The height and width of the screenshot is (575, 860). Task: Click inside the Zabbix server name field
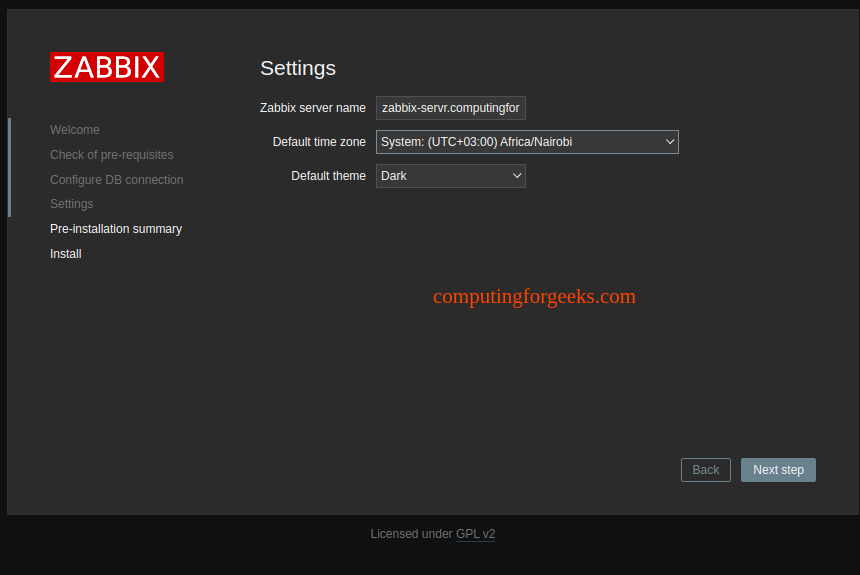[x=451, y=108]
